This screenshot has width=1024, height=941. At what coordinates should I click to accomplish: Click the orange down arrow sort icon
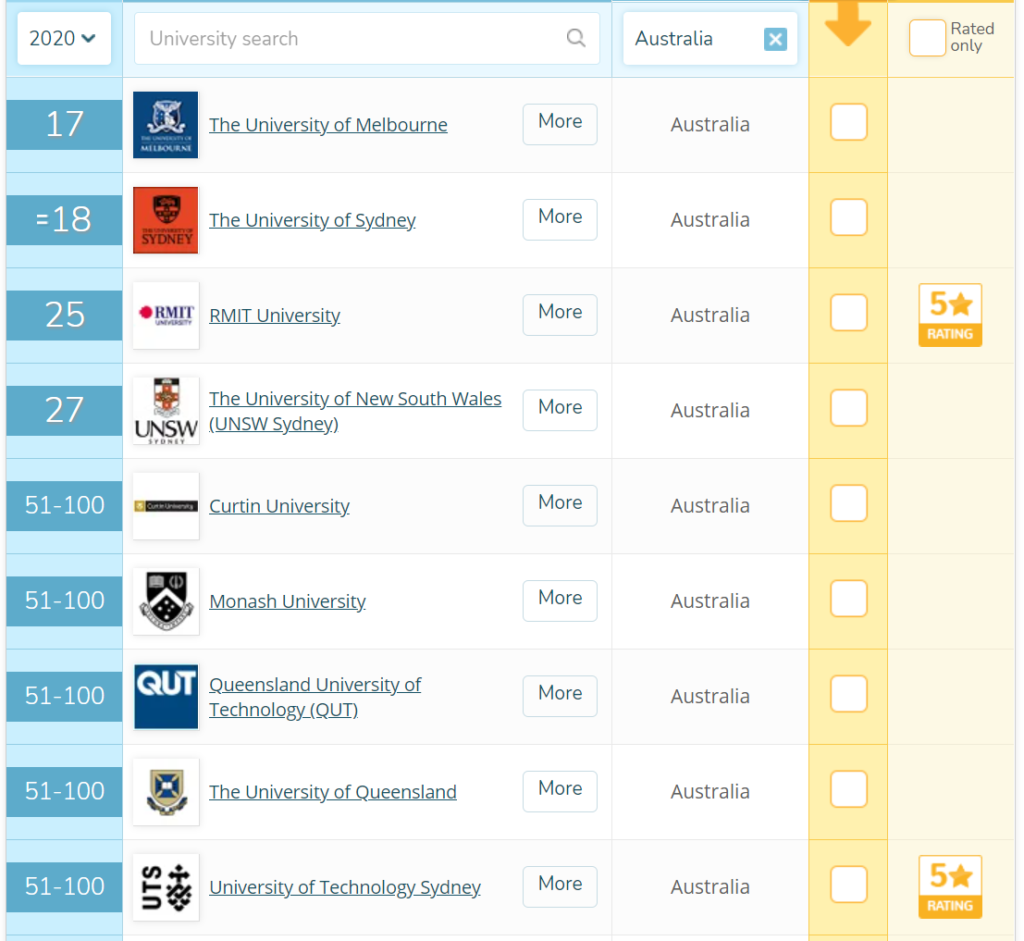[x=848, y=25]
